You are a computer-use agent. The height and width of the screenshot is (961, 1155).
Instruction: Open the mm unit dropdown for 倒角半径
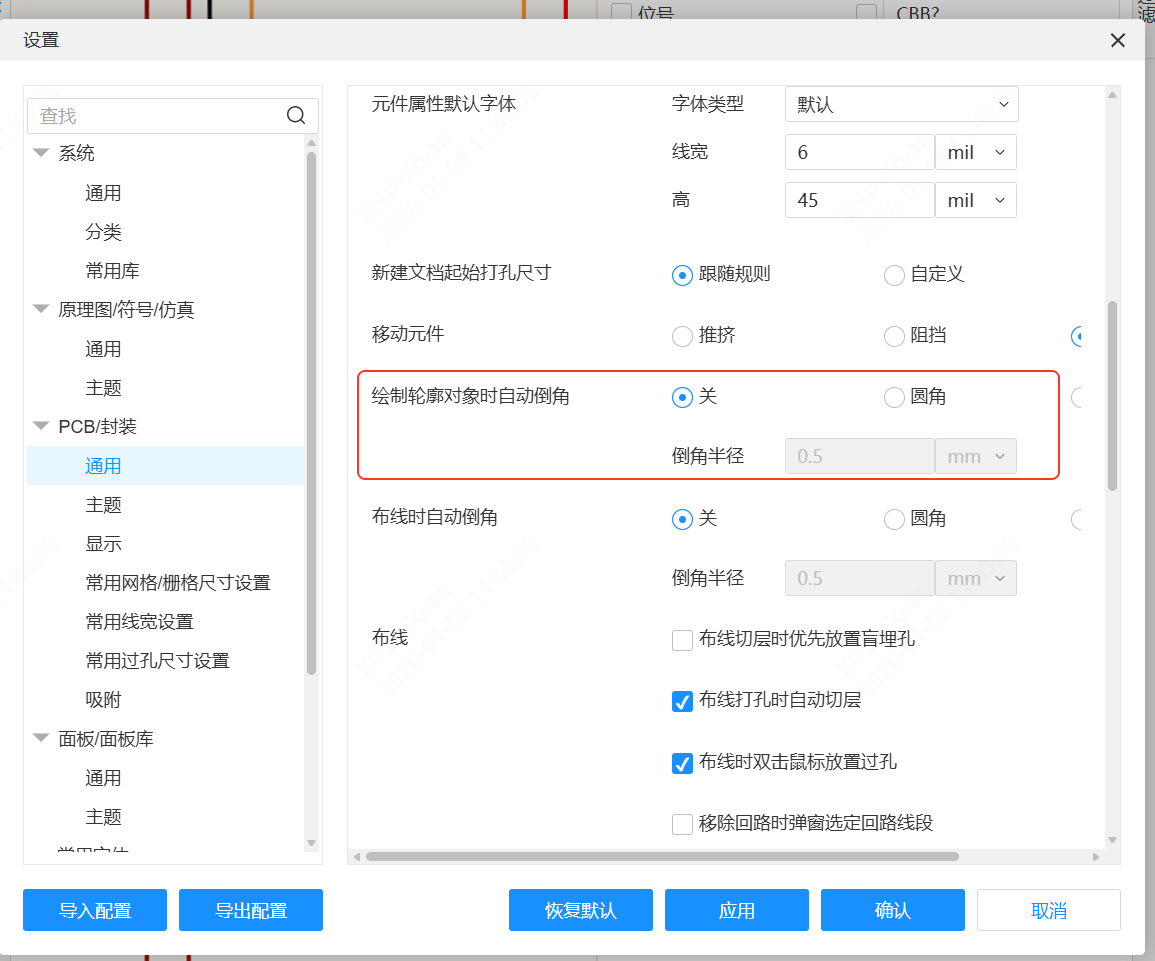point(975,455)
